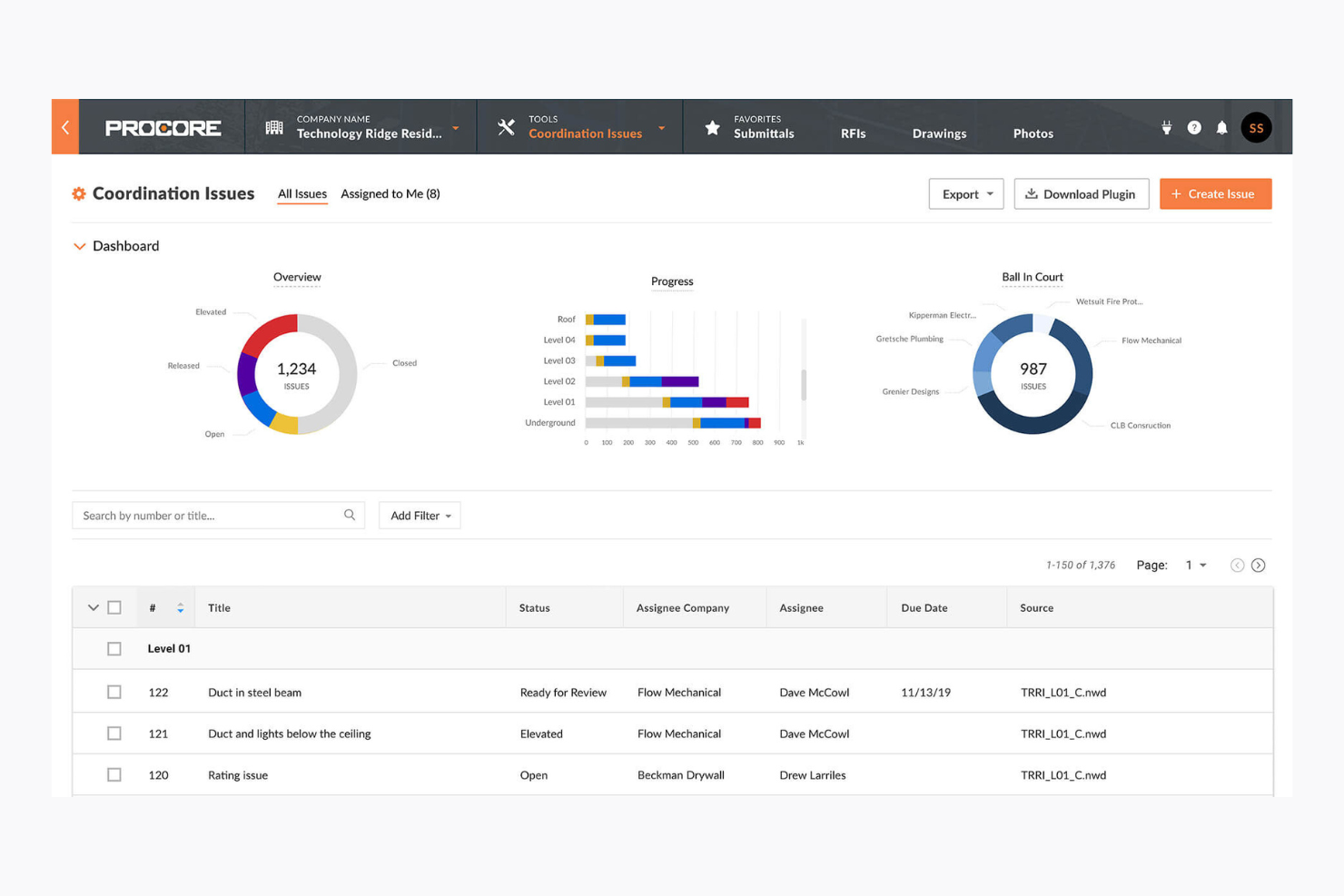Select the checkbox for issue 122
This screenshot has width=1344, height=896.
coord(114,692)
